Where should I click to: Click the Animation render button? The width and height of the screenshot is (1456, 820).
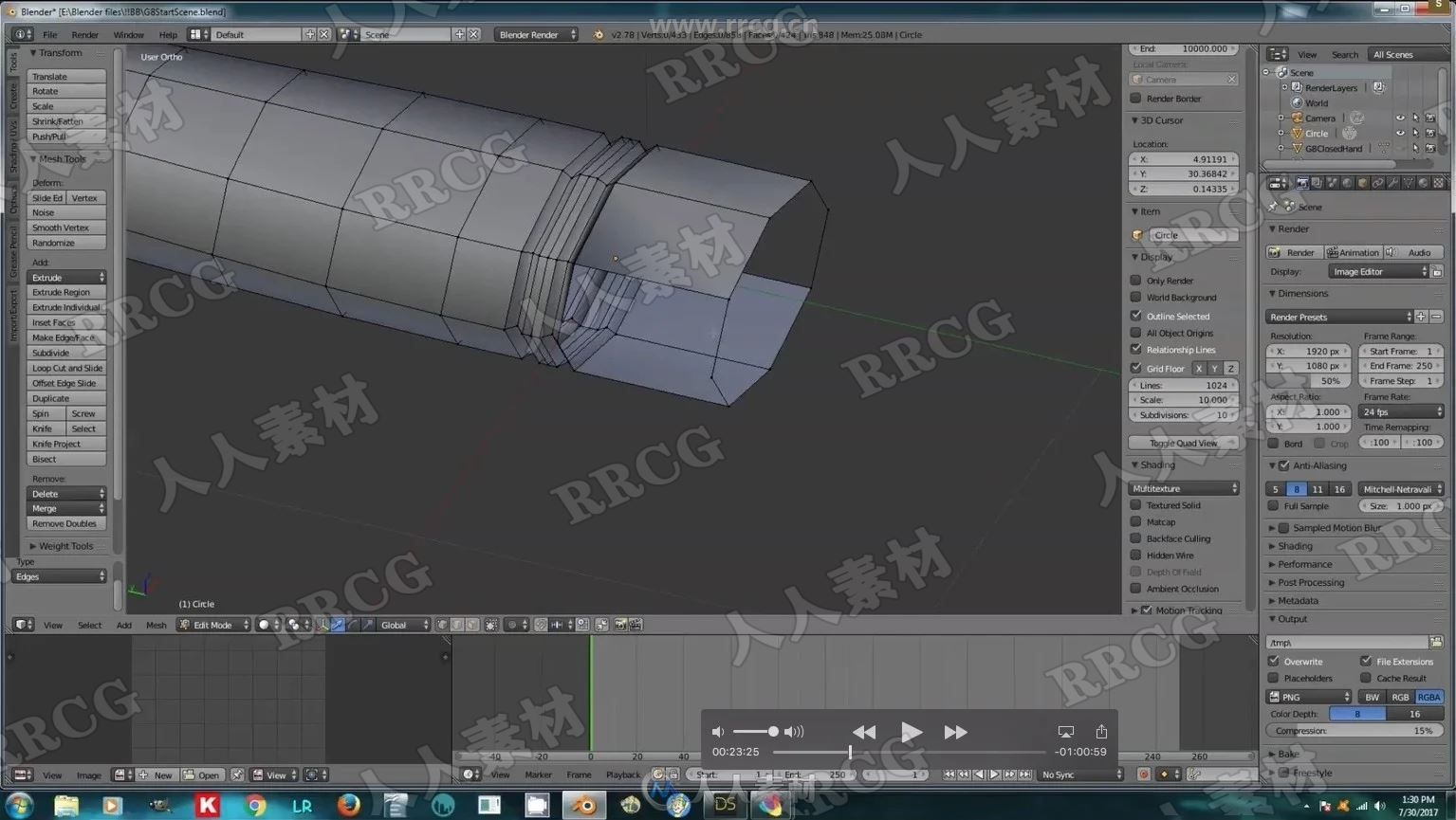coord(1353,252)
